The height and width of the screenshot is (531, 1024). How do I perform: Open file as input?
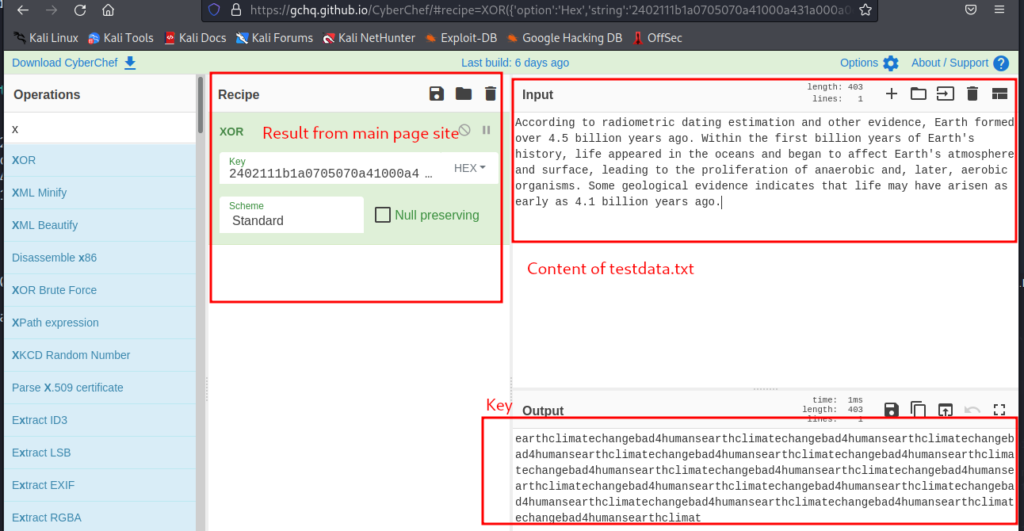[945, 94]
